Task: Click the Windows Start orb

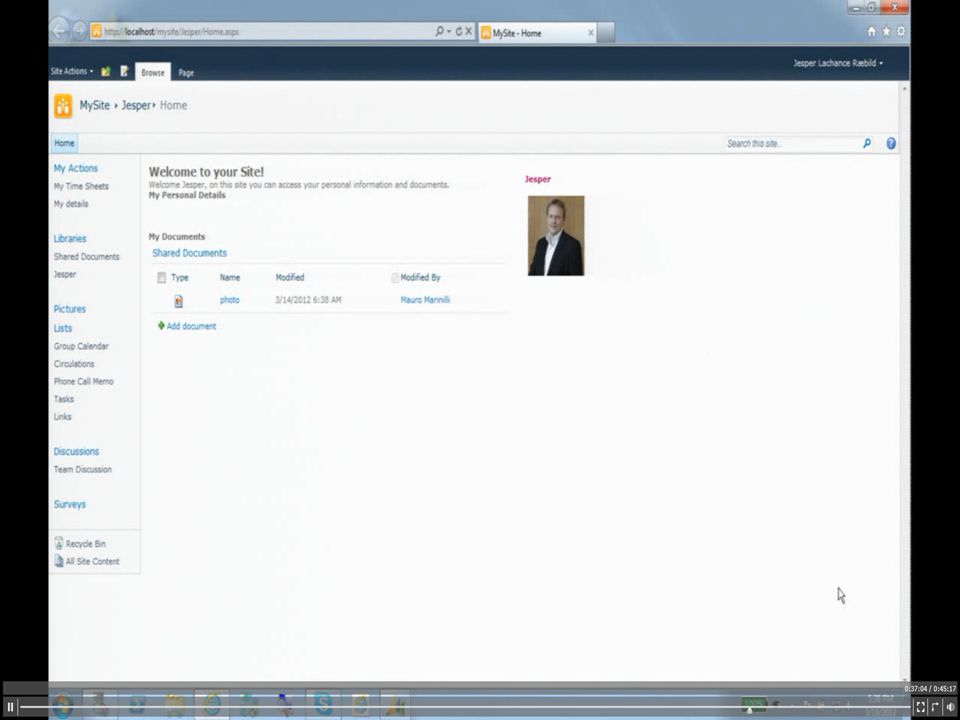Action: [62, 705]
